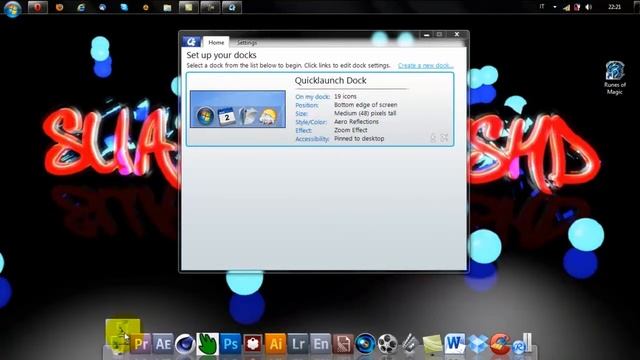Open the green sticky note icon in dock
This screenshot has height=360, width=640.
coord(432,344)
